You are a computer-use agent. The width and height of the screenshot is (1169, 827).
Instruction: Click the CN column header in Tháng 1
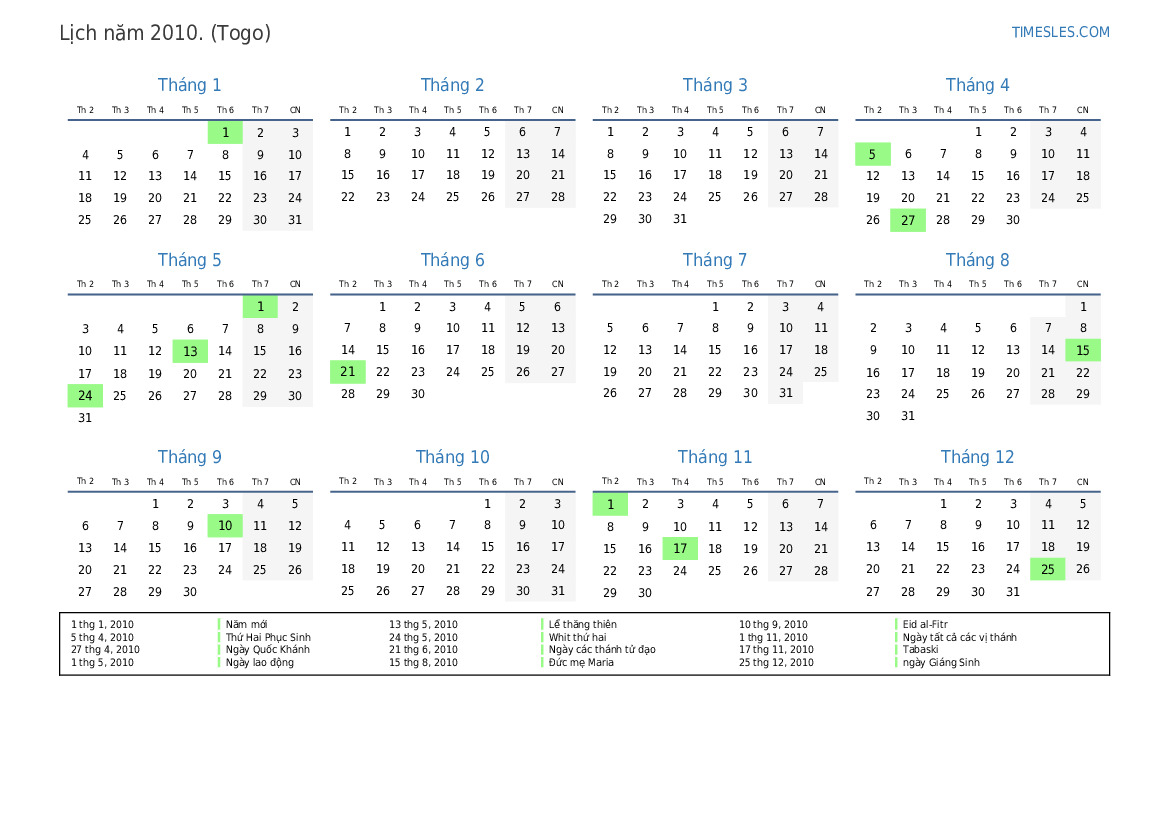click(x=295, y=110)
